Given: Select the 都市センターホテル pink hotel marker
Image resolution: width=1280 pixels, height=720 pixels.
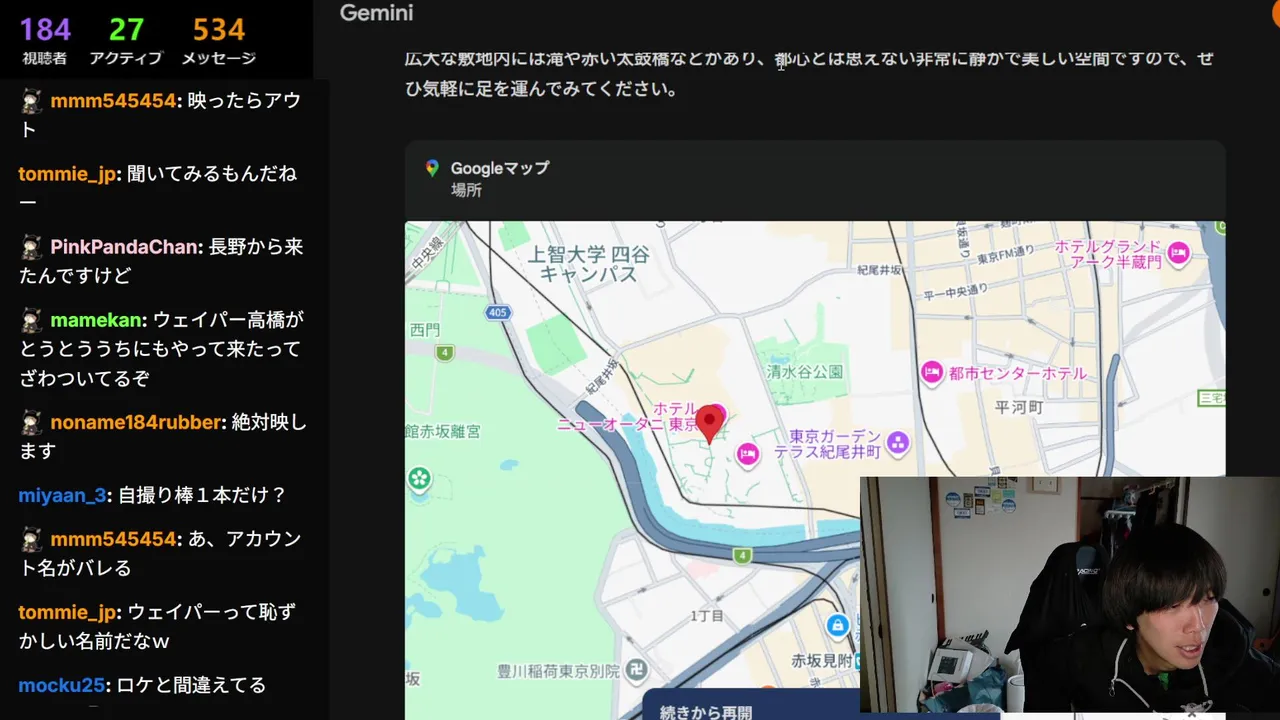Looking at the screenshot, I should pyautogui.click(x=932, y=373).
